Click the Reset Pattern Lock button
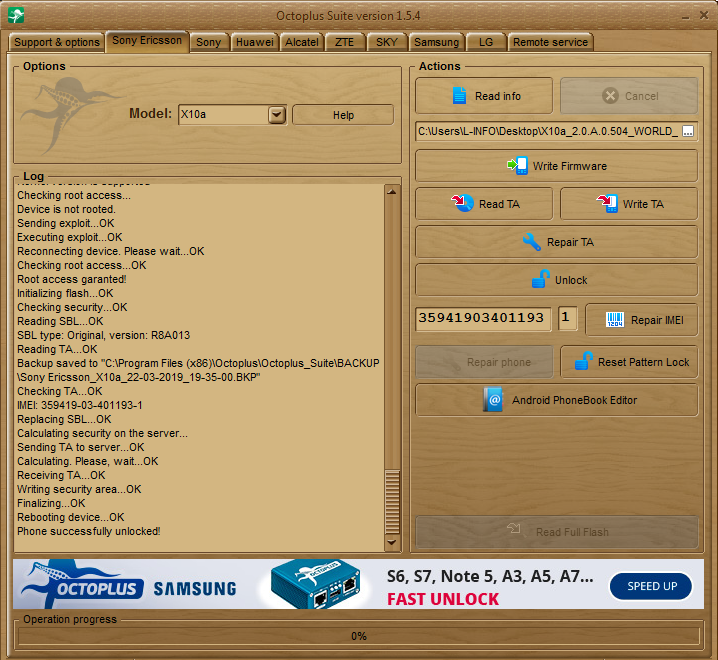Screen dimensions: 718x660 [629, 362]
